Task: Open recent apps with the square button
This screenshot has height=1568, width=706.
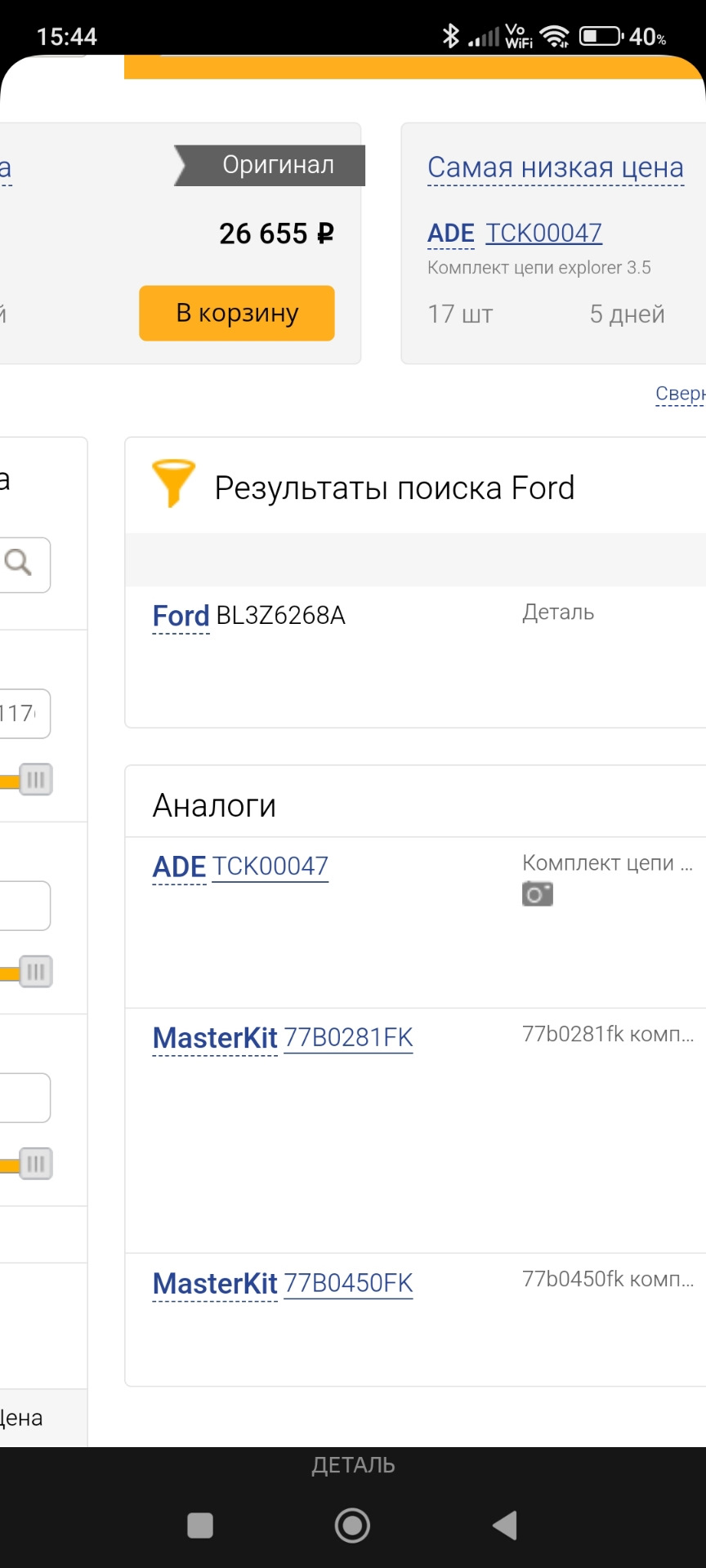Action: pyautogui.click(x=199, y=1524)
